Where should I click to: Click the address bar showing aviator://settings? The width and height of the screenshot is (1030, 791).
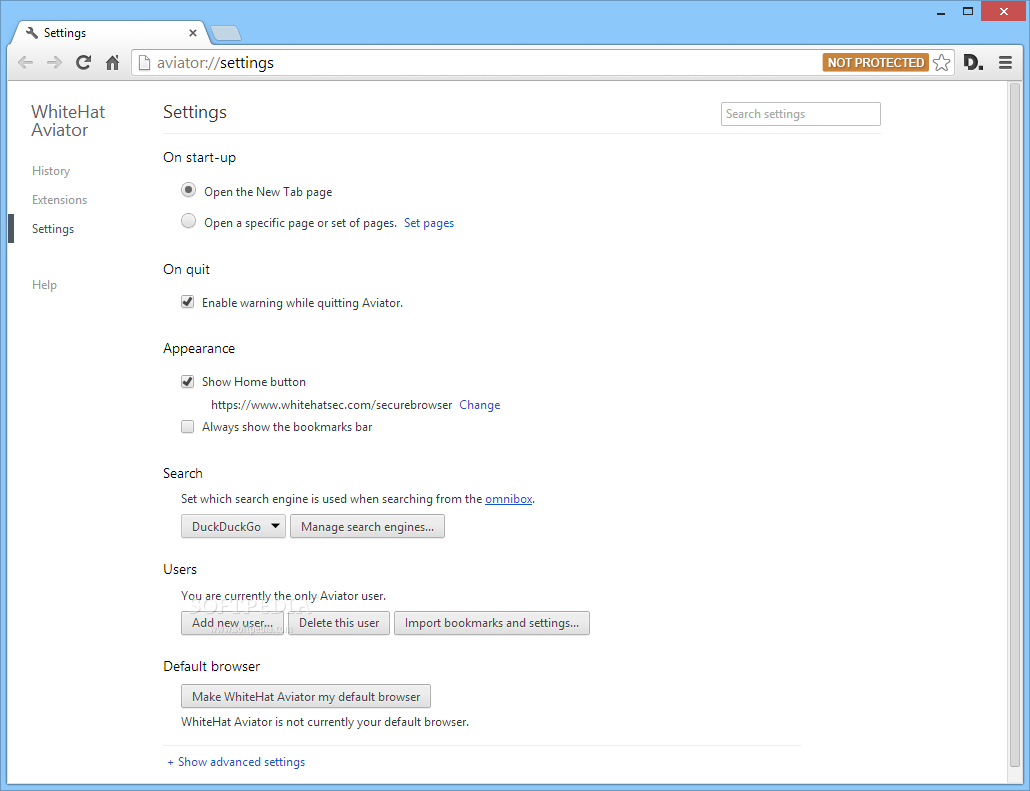click(476, 62)
